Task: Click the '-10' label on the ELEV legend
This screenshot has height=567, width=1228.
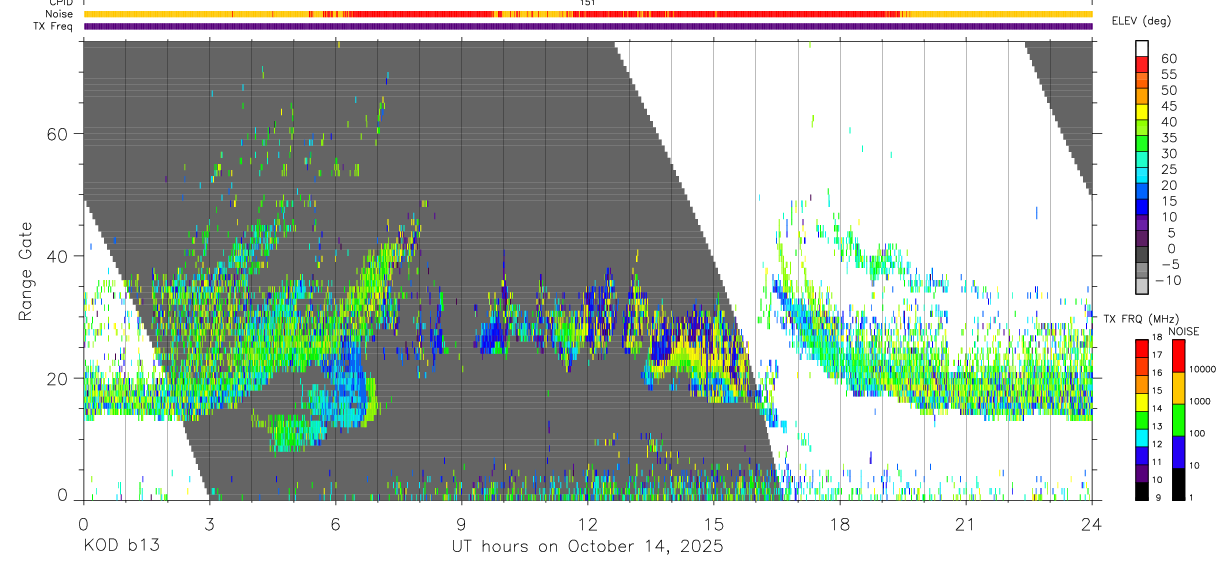Action: (x=1168, y=280)
